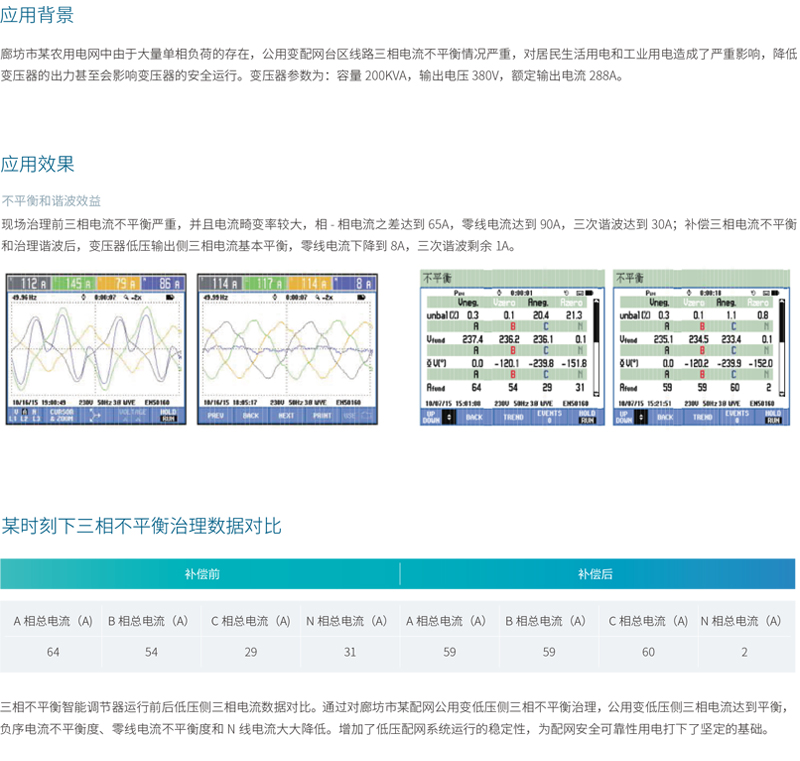Click the orange 79 A reading swatch
Viewport: 800px width, 761px height.
120,283
